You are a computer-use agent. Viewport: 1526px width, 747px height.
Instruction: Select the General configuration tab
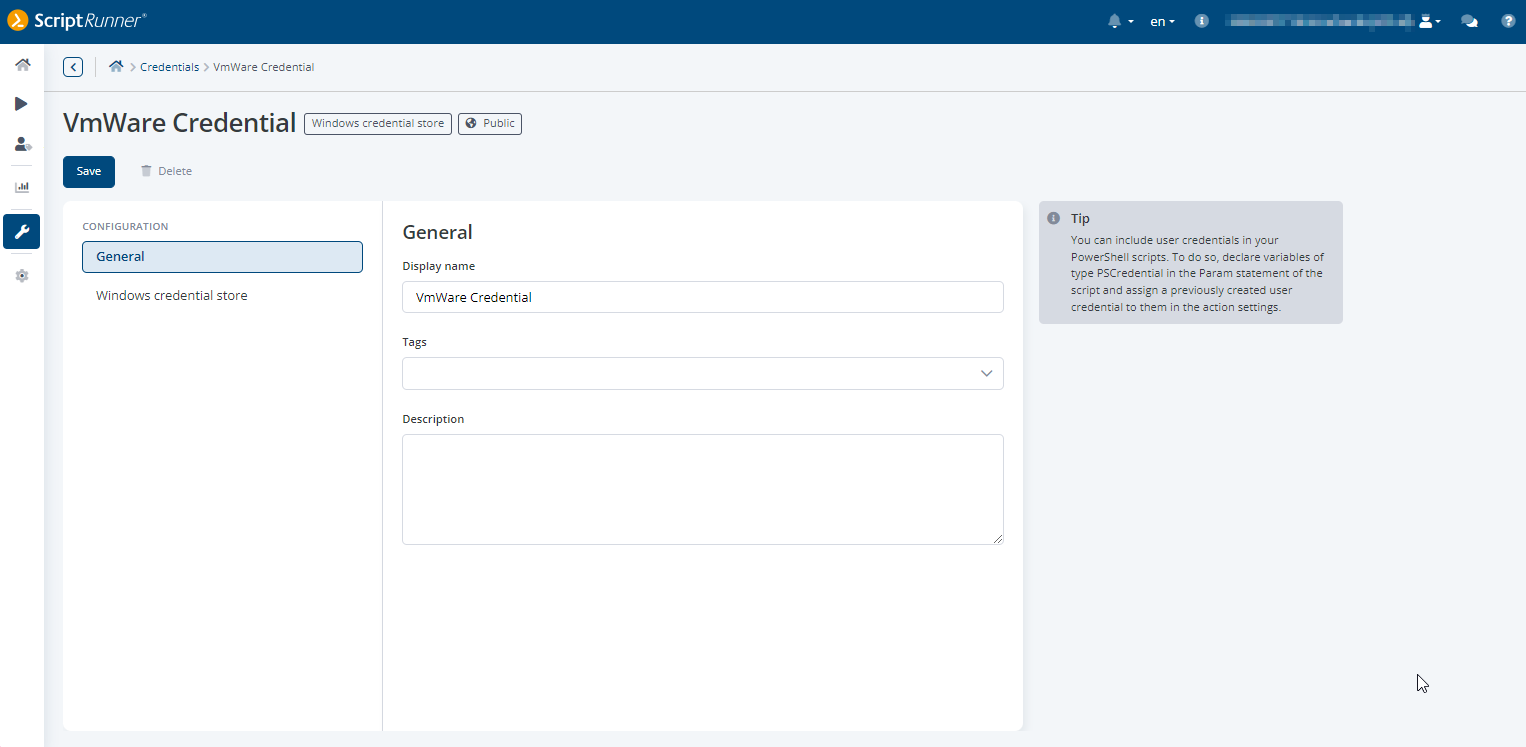[x=222, y=257]
